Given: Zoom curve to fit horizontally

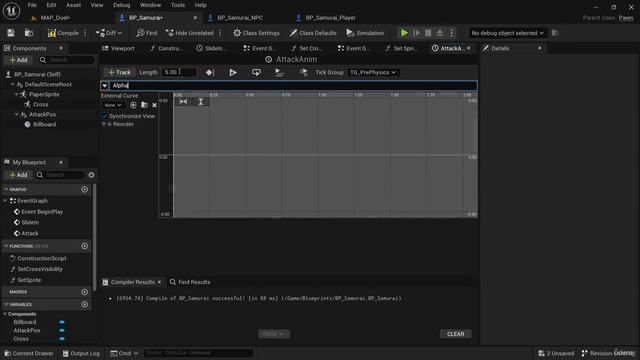Looking at the screenshot, I should (x=183, y=102).
